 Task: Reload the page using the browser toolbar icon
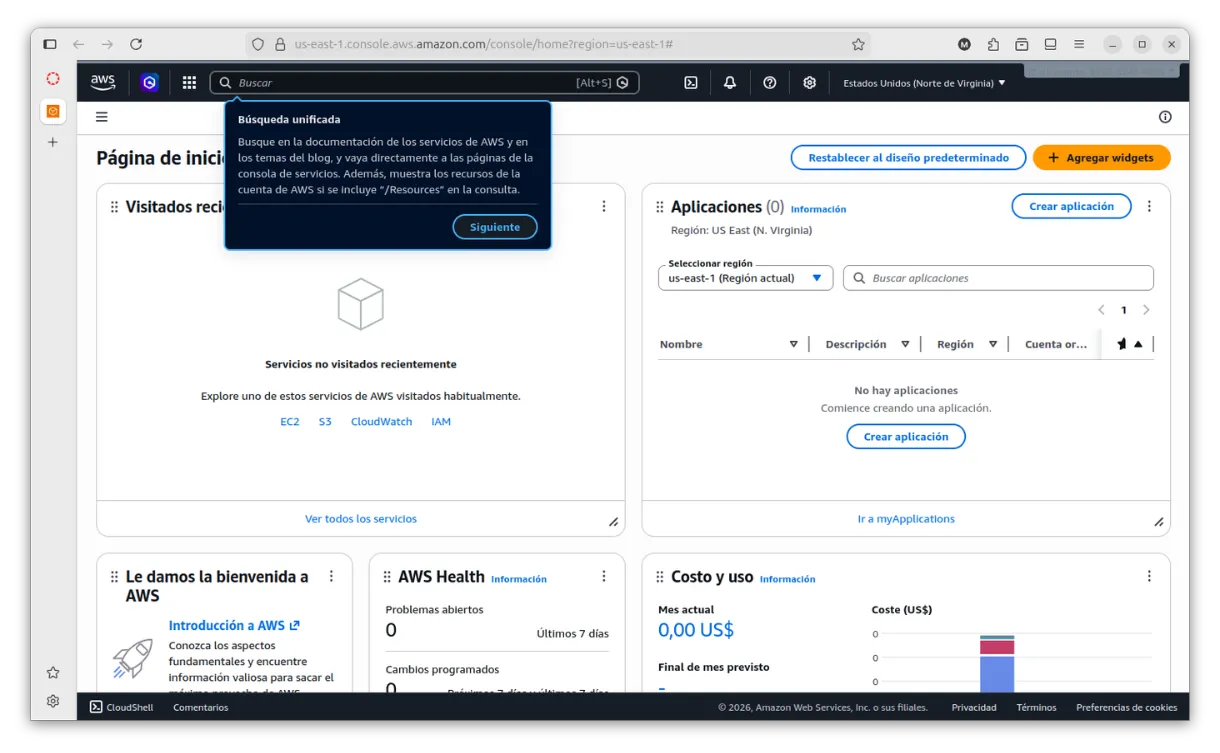136,44
